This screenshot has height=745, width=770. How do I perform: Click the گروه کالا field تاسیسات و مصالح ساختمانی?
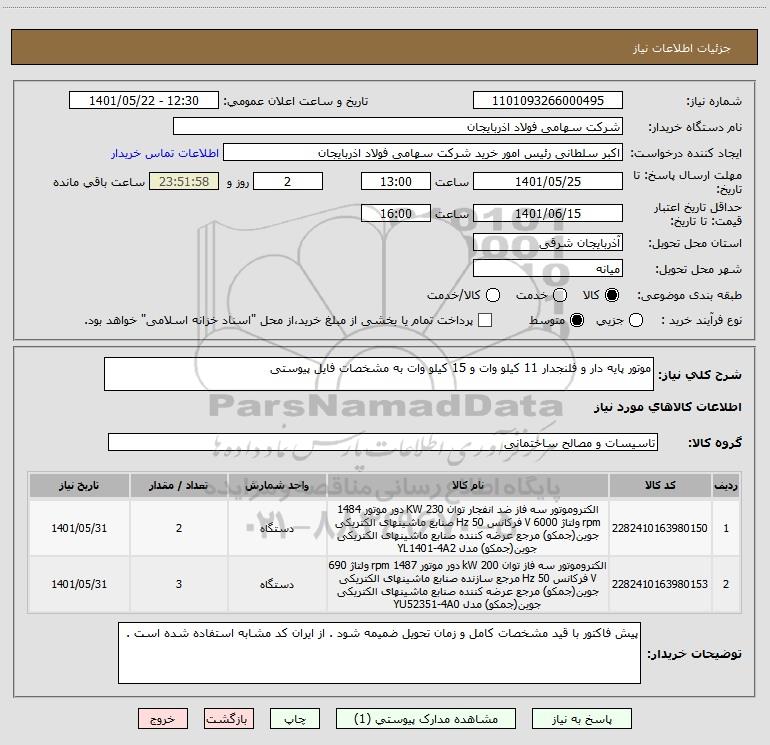coord(383,442)
